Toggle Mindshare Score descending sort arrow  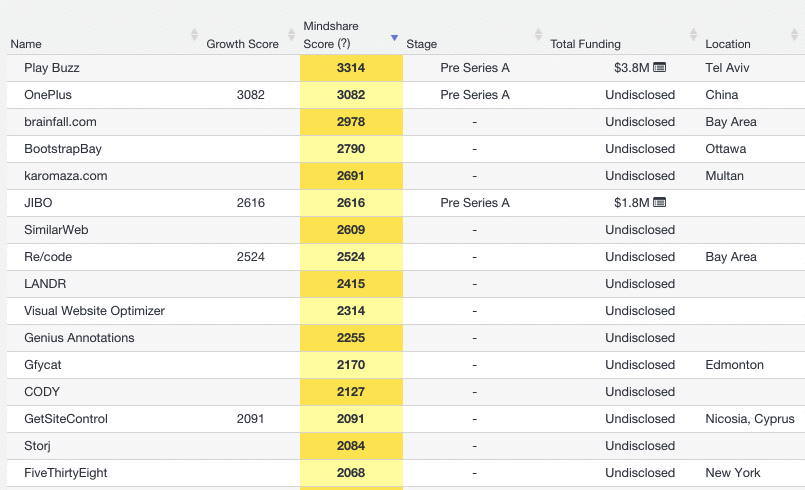tap(394, 37)
